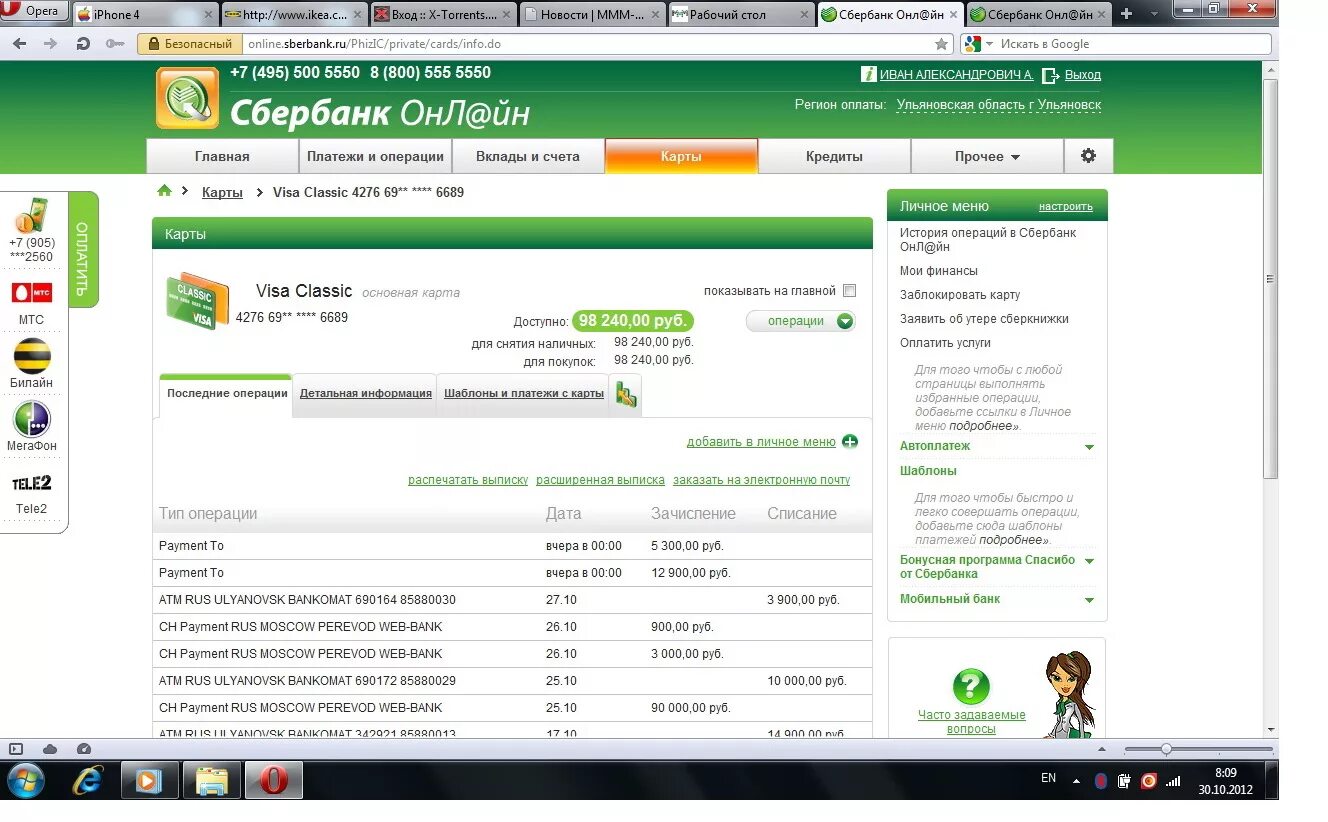Click region link Ульяновская область г Ульяновск
This screenshot has width=1328, height=822.
[x=998, y=105]
